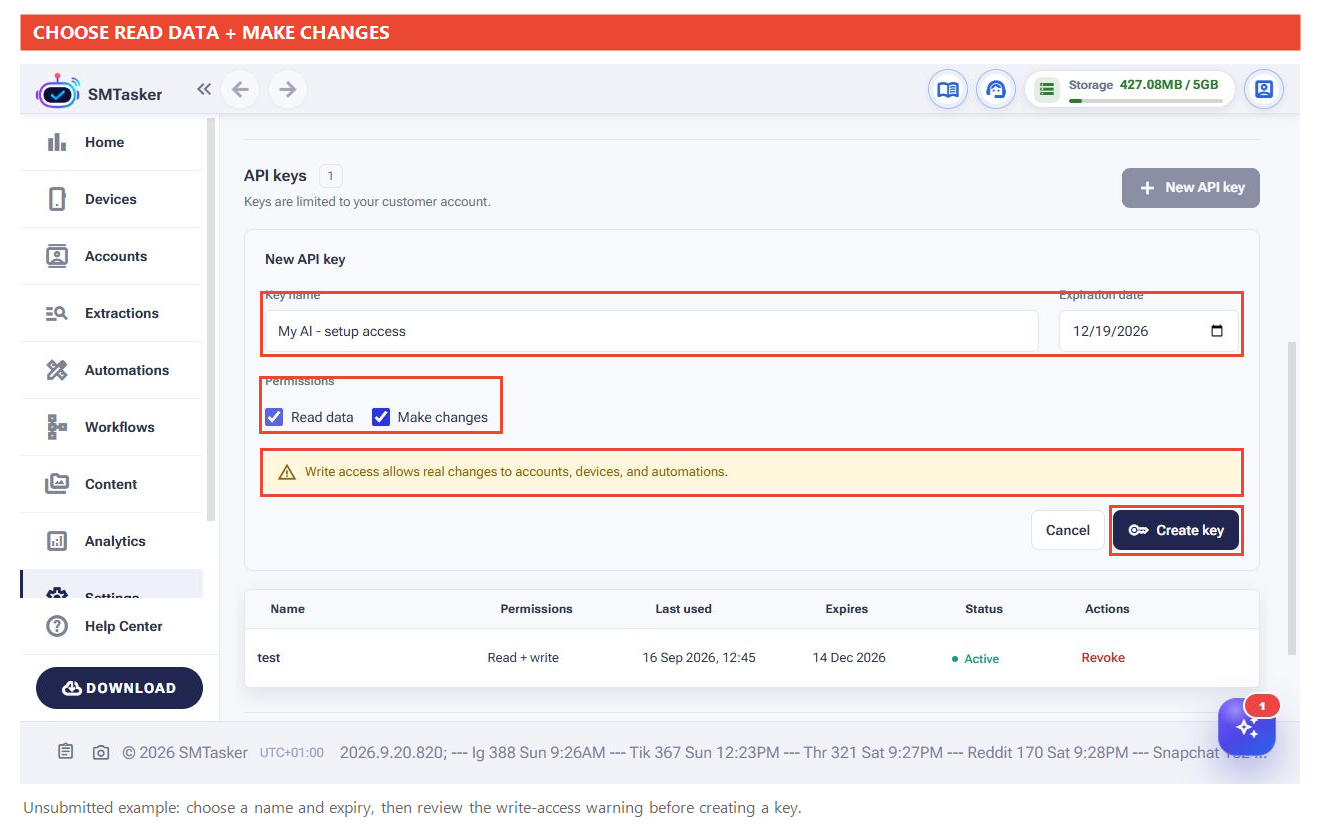This screenshot has width=1320, height=836.
Task: Click the 'Read + write' permissions cell
Action: [x=523, y=657]
